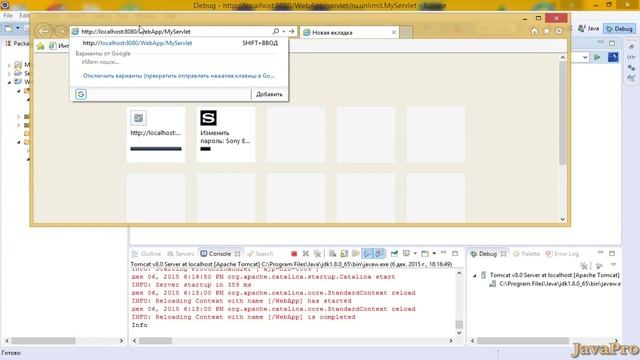
Task: Collapse the Tomcat v8.0 Server node in Debug view
Action: pyautogui.click(x=475, y=276)
